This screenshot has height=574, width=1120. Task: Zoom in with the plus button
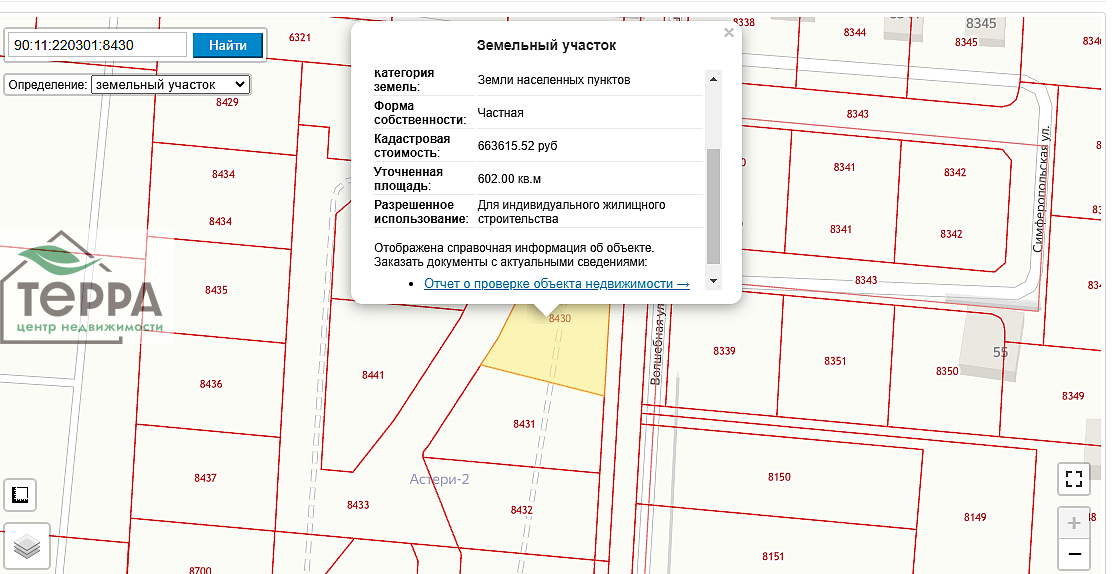pos(1074,523)
